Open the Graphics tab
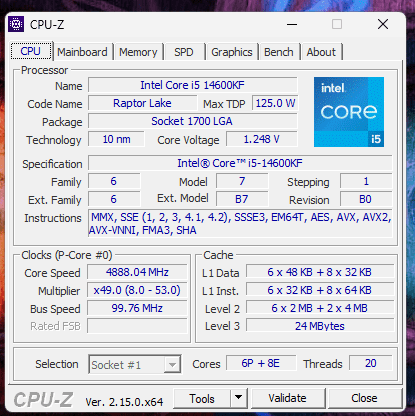This screenshot has height=416, width=415. [x=232, y=52]
